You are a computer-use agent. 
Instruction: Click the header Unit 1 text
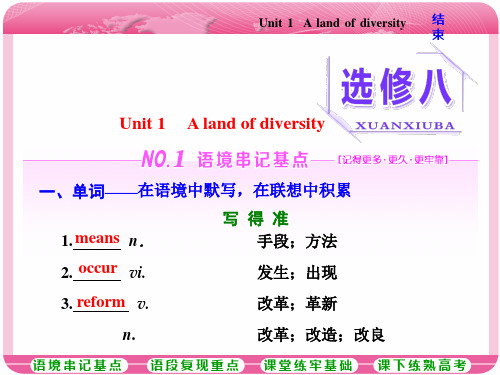tap(276, 23)
